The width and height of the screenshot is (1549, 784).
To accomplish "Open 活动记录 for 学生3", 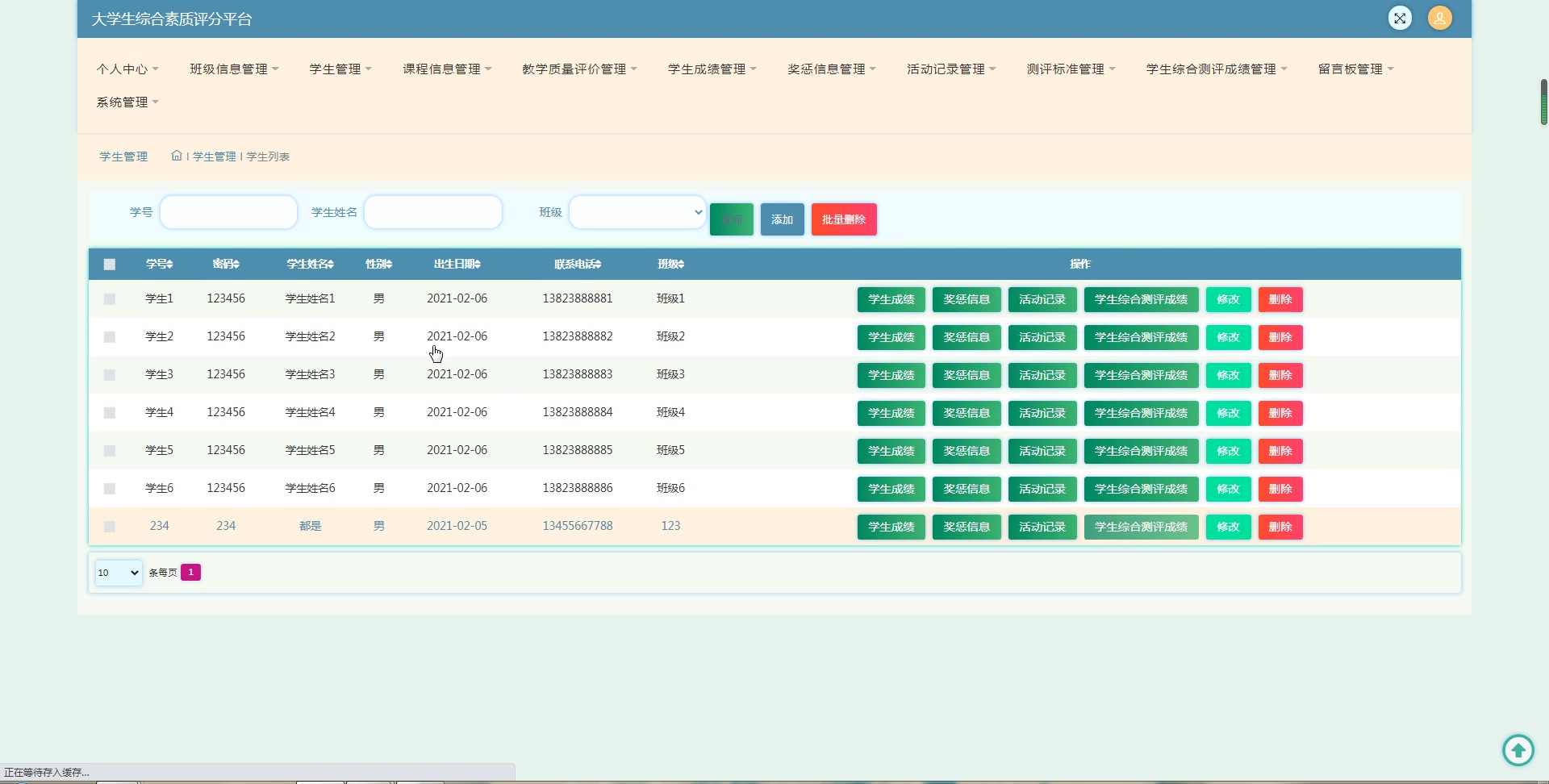I will pos(1042,375).
